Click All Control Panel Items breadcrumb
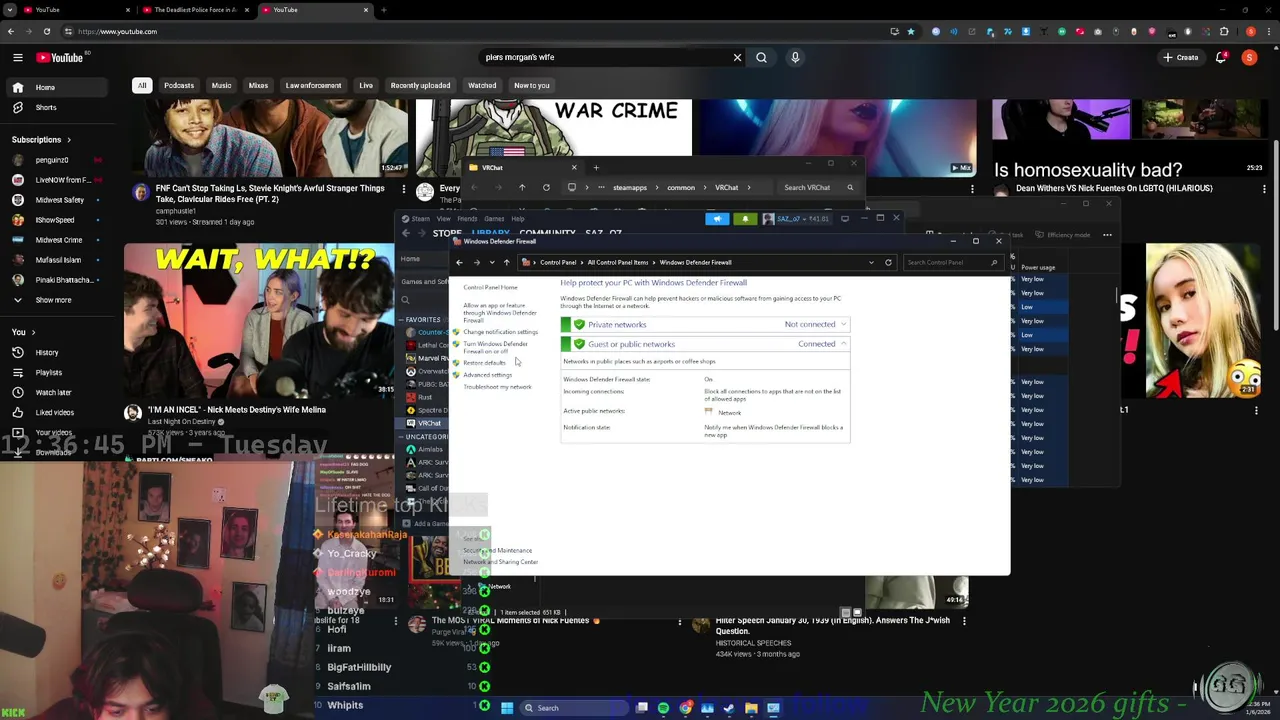The height and width of the screenshot is (720, 1280). (x=618, y=262)
